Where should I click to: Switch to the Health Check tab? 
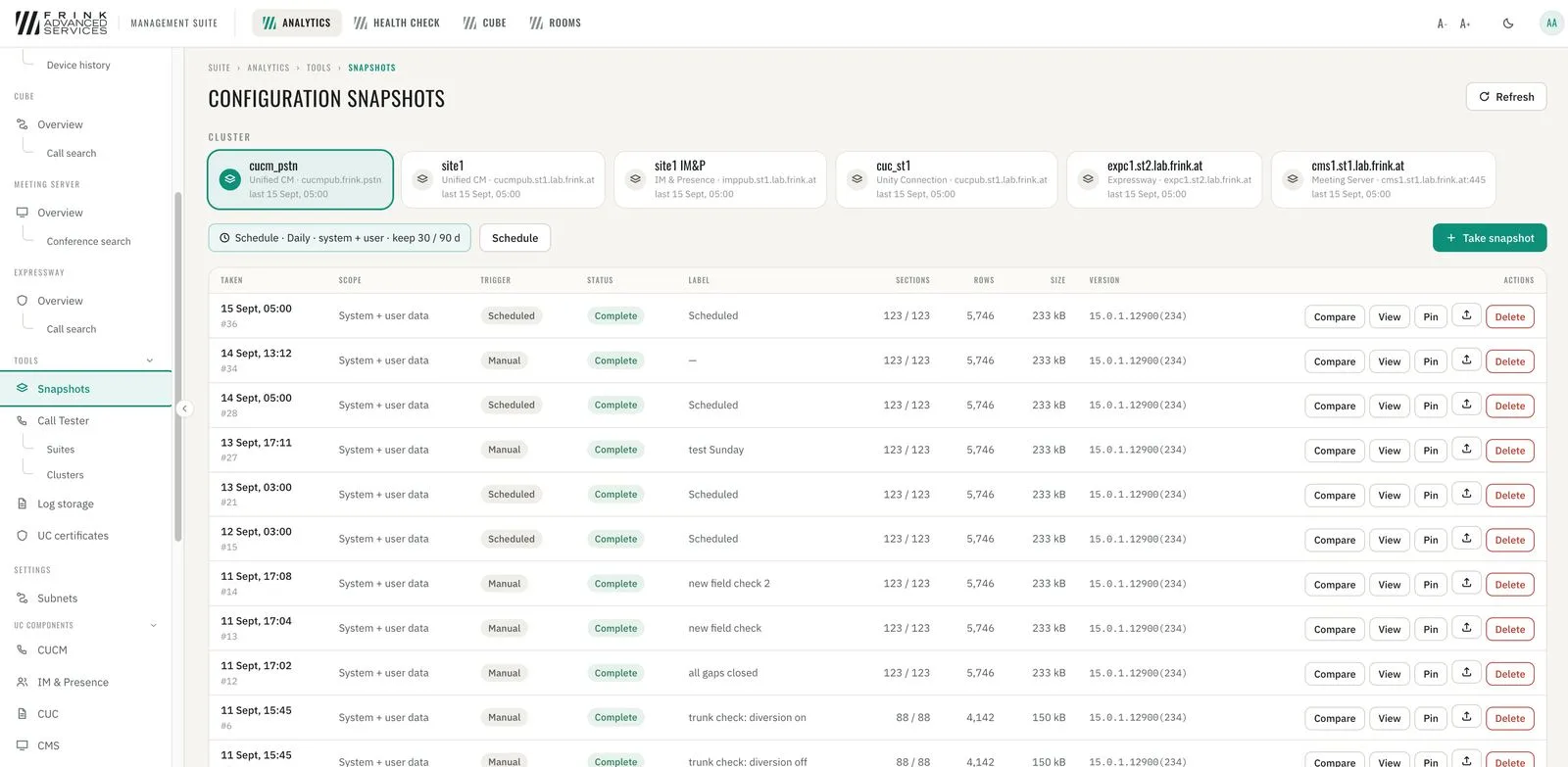pyautogui.click(x=397, y=24)
